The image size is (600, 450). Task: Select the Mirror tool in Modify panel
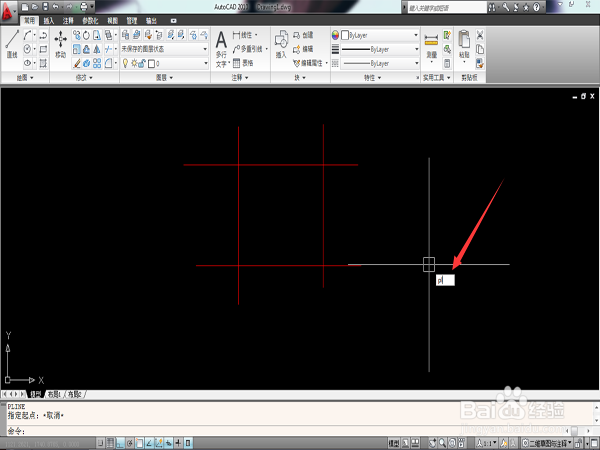click(97, 49)
